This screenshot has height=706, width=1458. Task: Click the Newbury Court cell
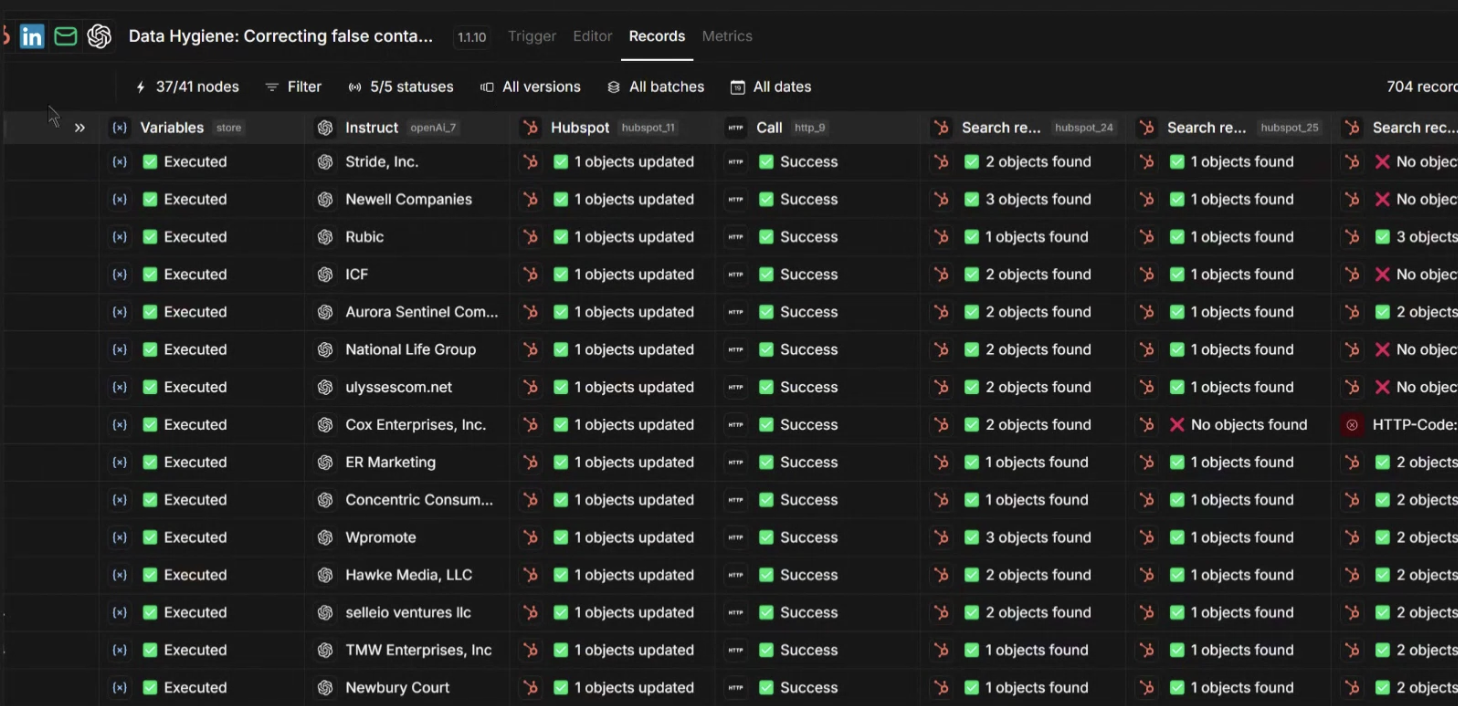tap(407, 688)
